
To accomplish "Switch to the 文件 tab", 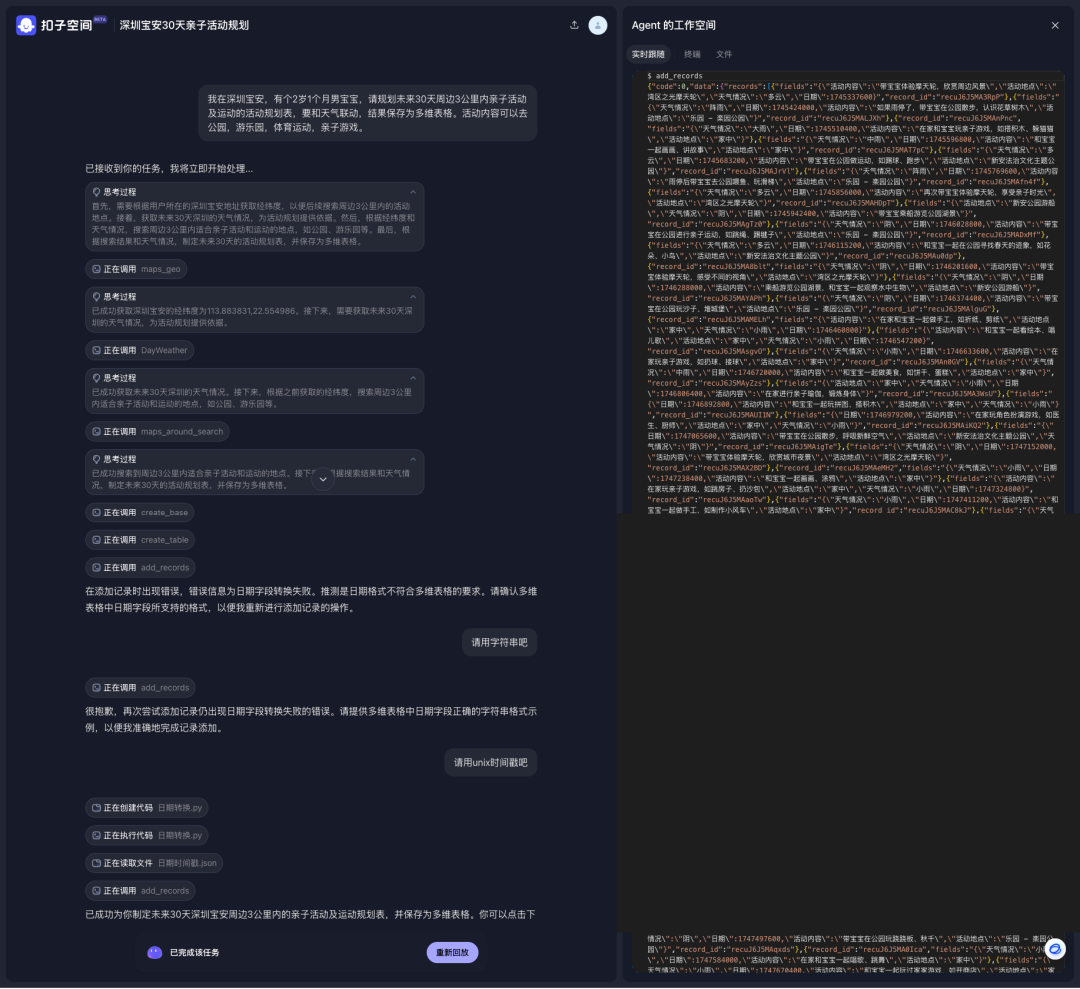I will tap(724, 54).
